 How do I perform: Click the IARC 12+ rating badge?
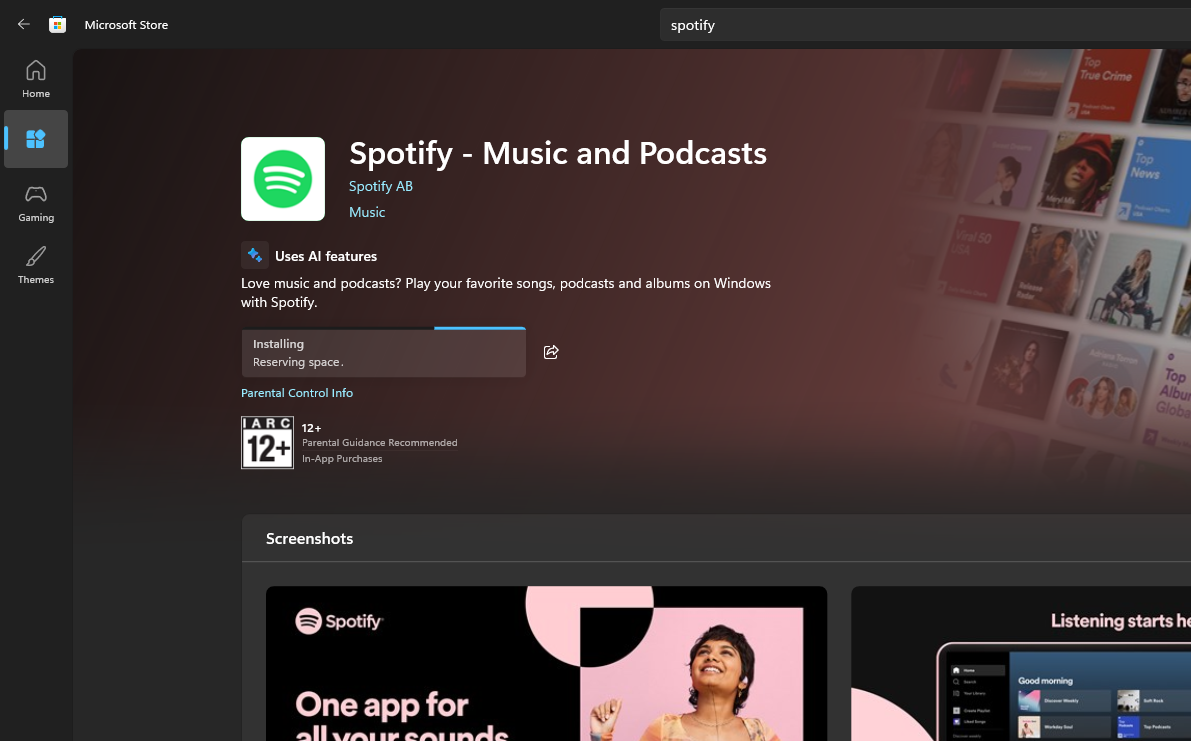[267, 443]
